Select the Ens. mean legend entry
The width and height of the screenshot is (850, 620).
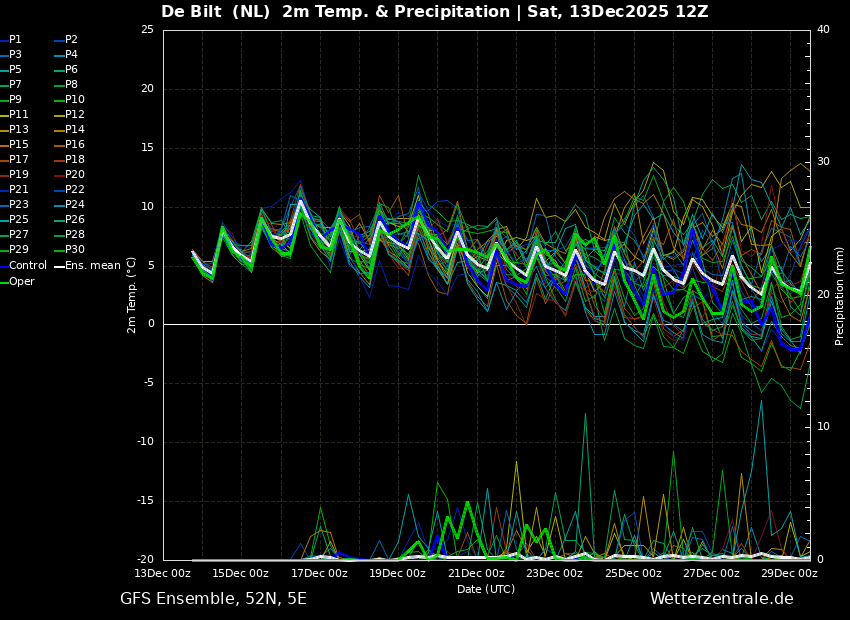pos(92,266)
